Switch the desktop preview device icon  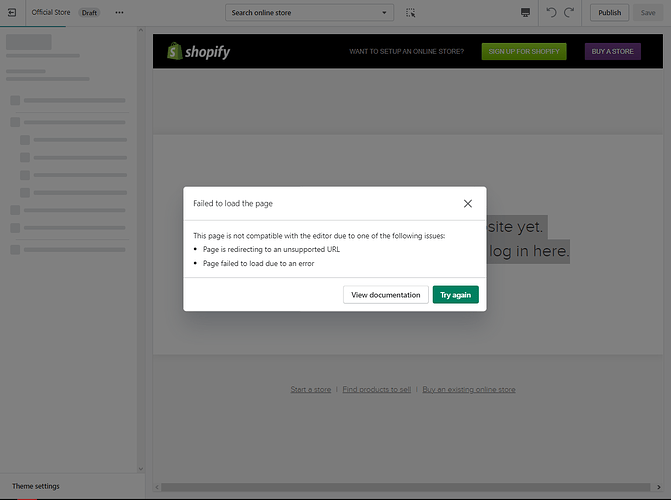(x=526, y=12)
